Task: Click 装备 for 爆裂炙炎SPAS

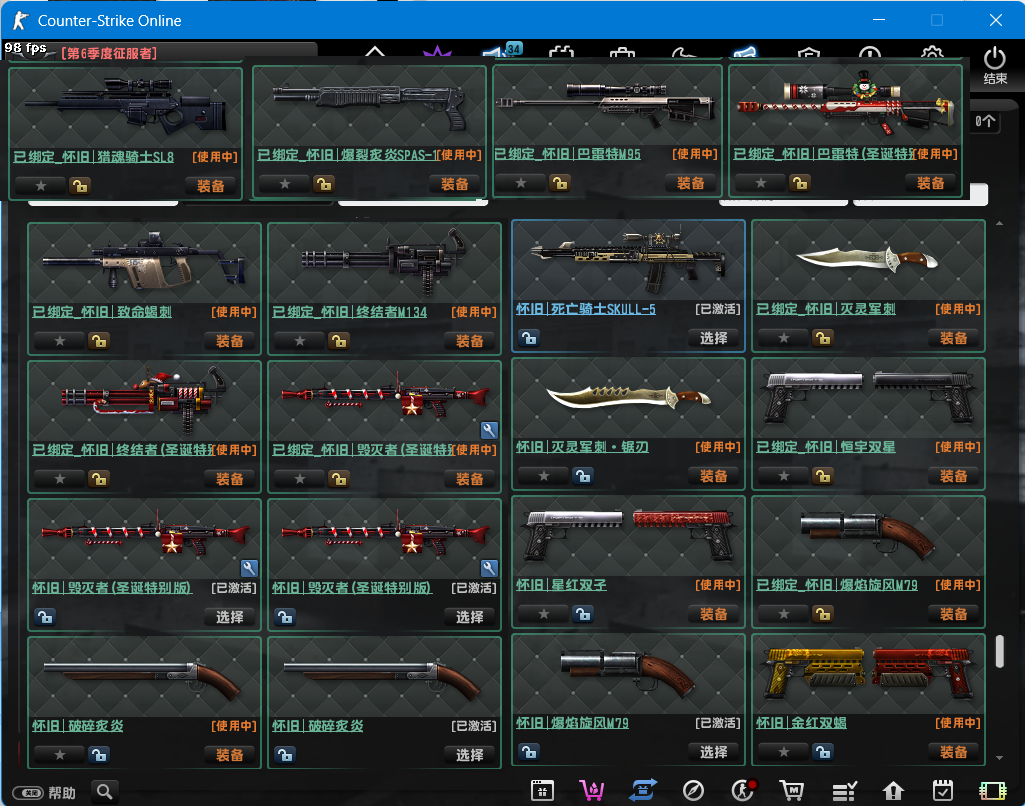Action: pos(454,184)
